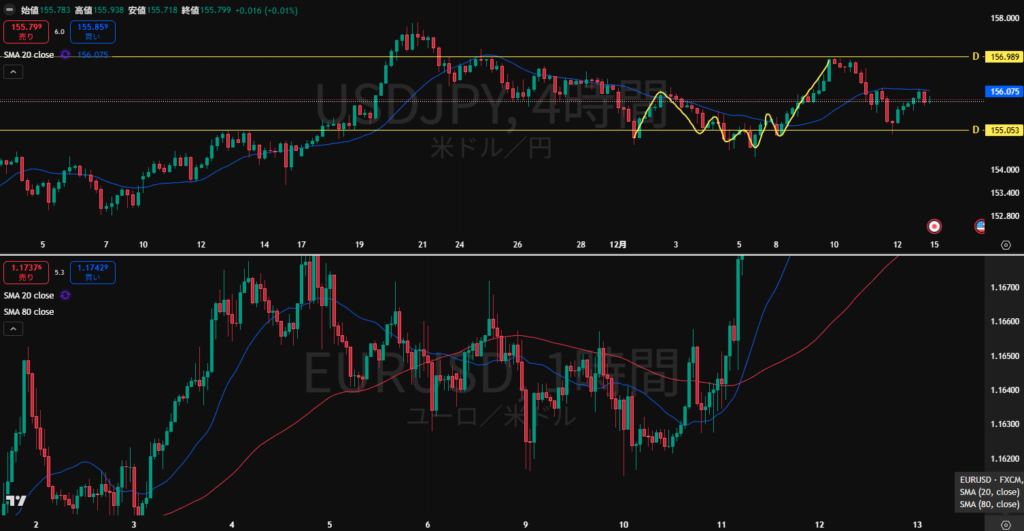1024x531 pixels.
Task: Open the USDJPY time axis settings gear
Action: coord(1005,244)
